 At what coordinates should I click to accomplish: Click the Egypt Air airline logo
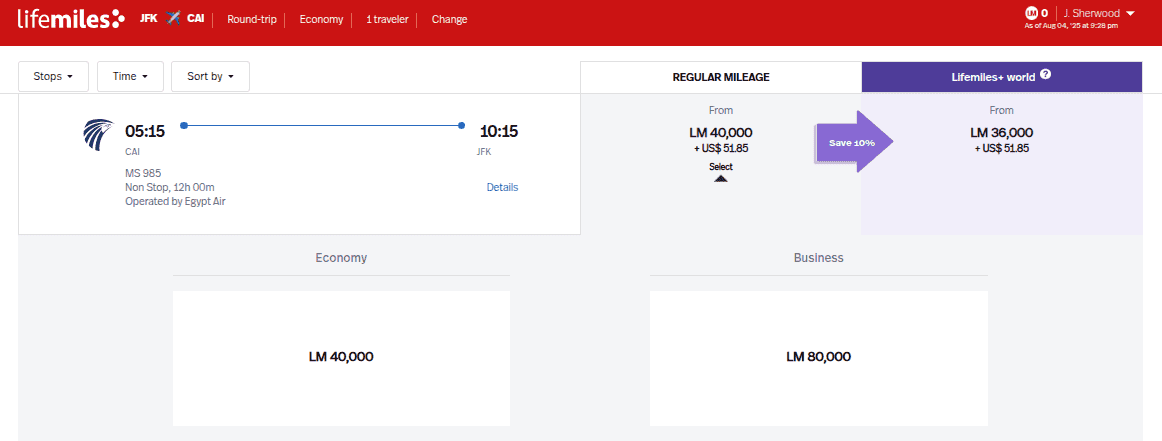coord(99,134)
